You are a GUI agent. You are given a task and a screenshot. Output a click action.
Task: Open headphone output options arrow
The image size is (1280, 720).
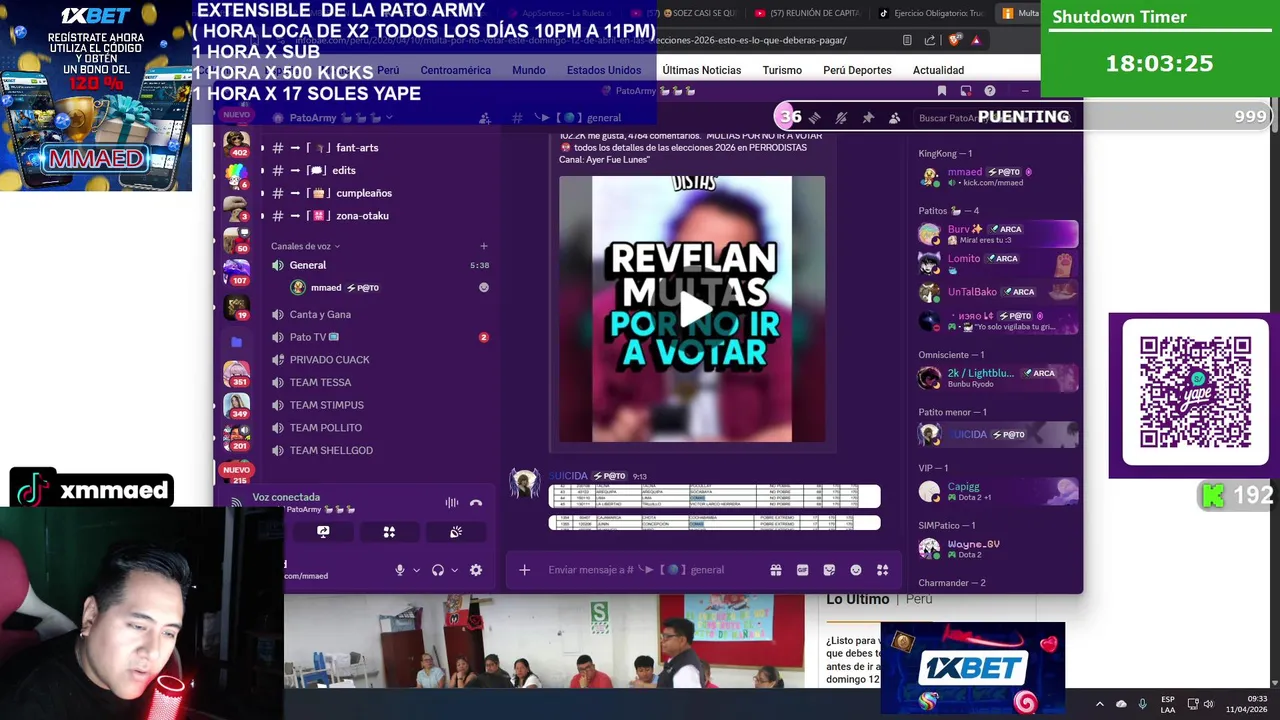(x=454, y=570)
